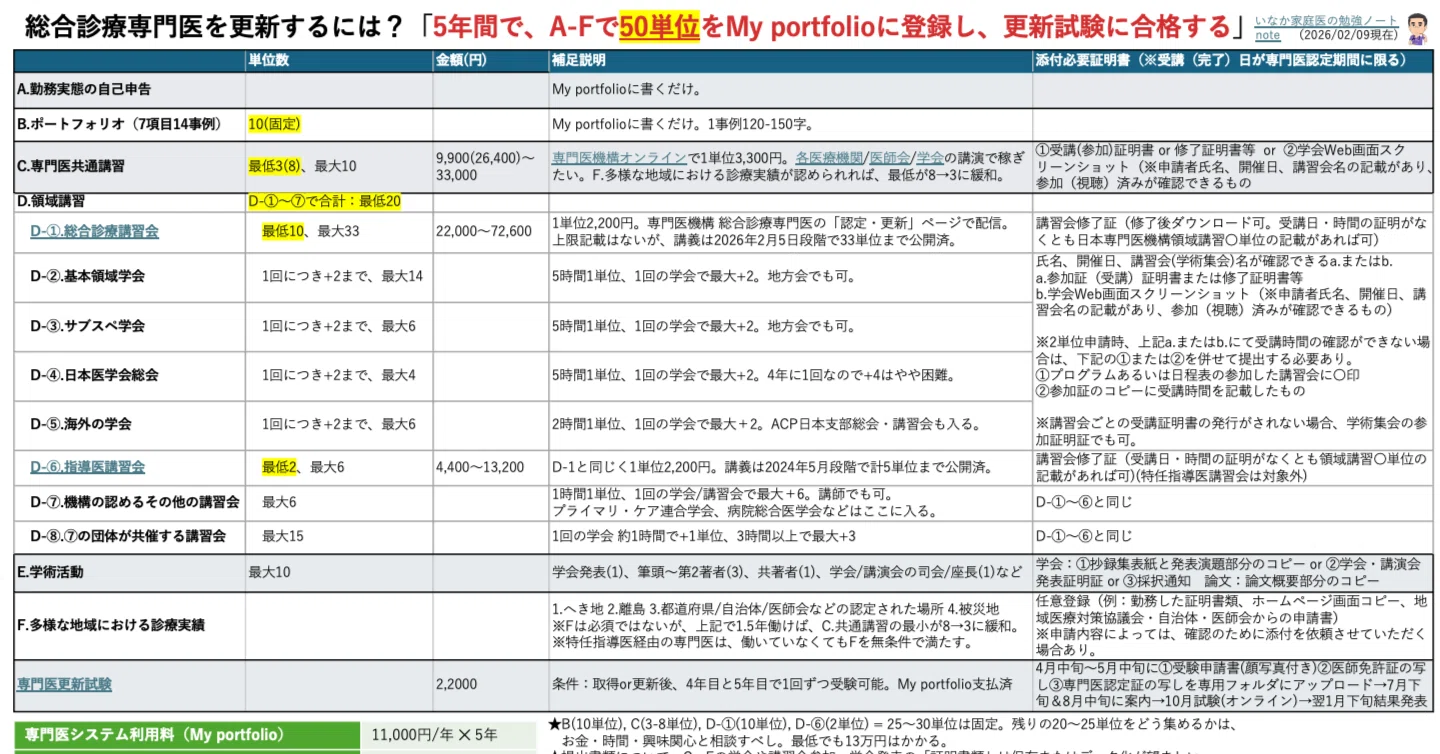Image resolution: width=1440 pixels, height=754 pixels.
Task: Select the D-④.日本医学会総会 row label
Action: click(94, 376)
